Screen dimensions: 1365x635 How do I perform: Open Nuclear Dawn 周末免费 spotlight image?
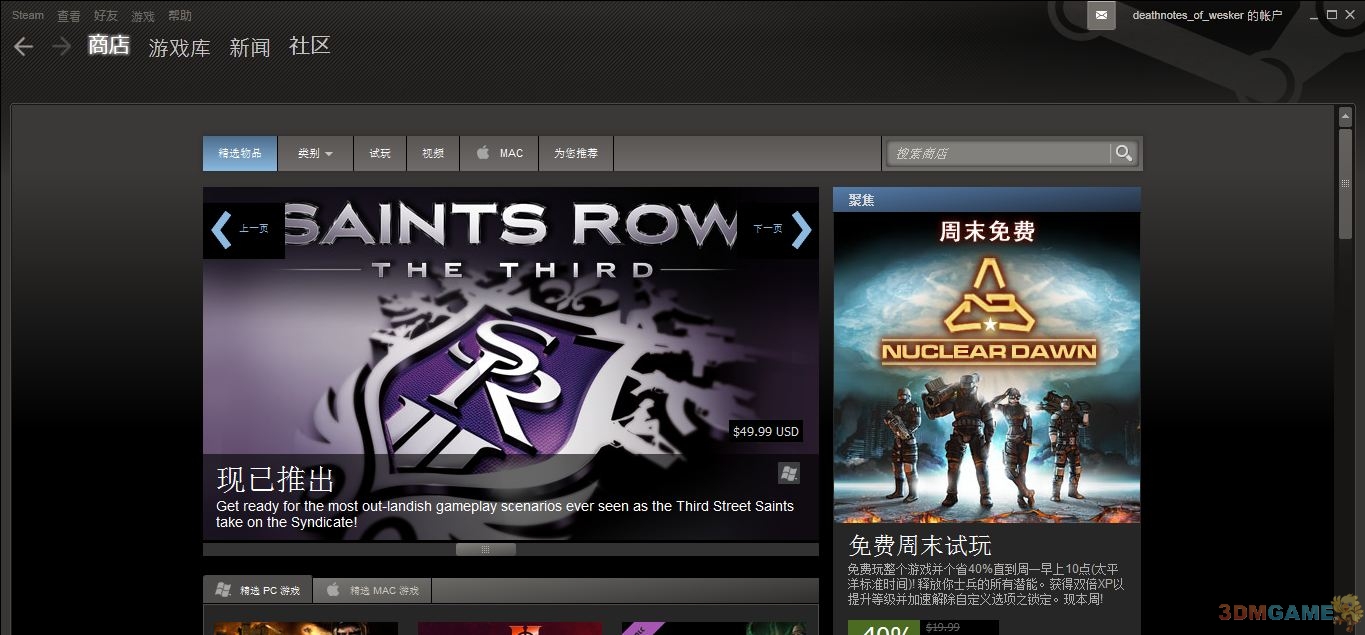[987, 367]
